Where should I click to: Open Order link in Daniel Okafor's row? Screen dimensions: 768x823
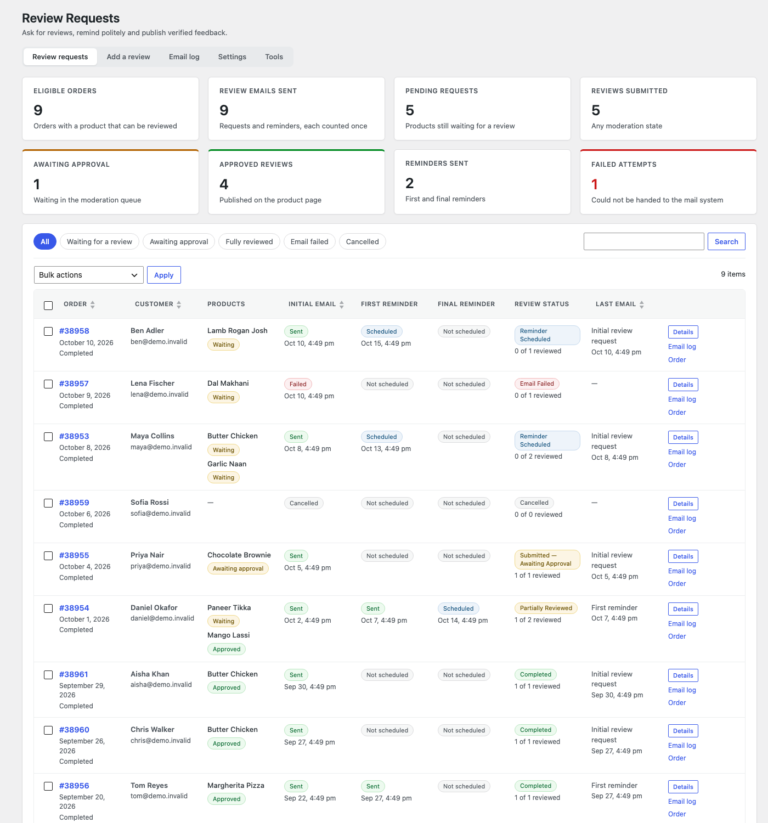pyautogui.click(x=677, y=636)
